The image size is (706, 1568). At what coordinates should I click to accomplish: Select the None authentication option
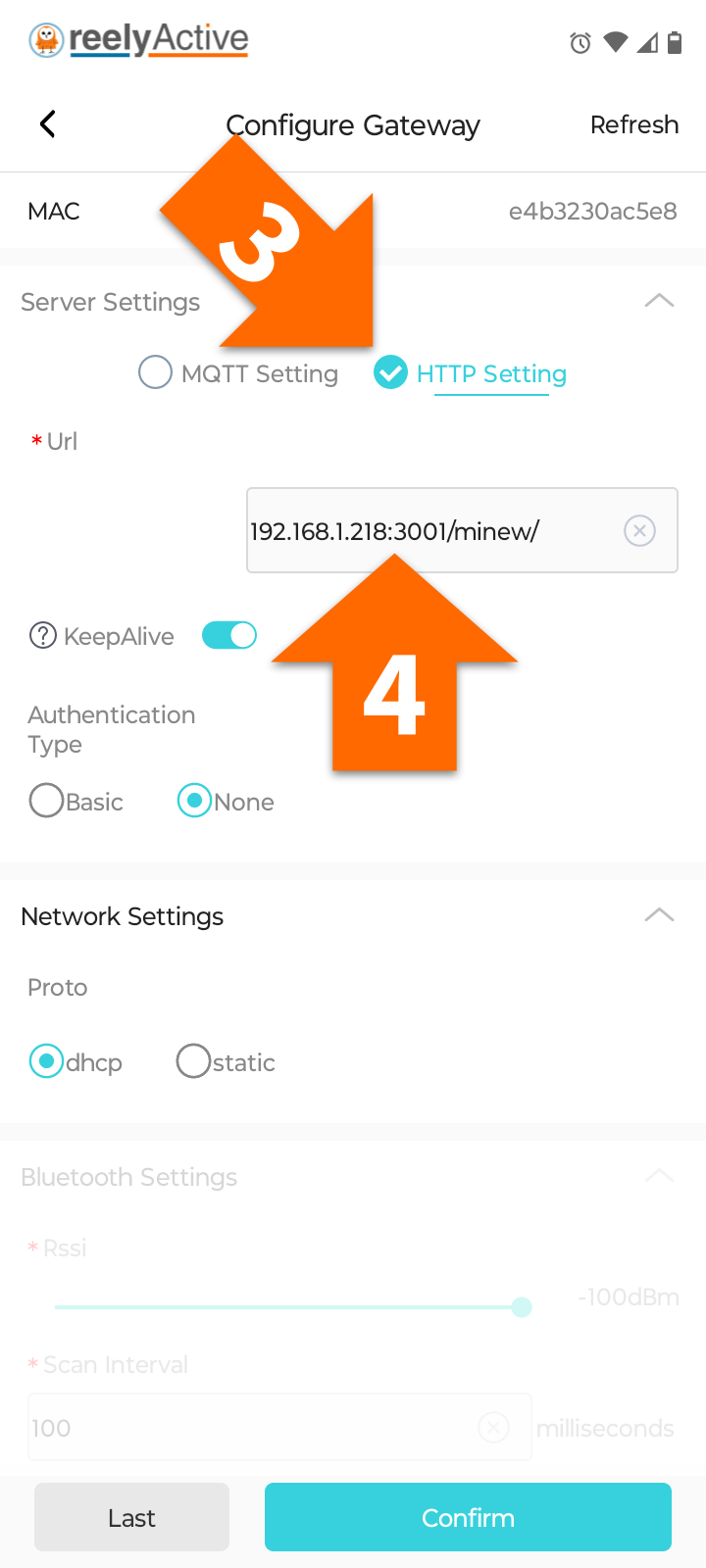pyautogui.click(x=194, y=801)
